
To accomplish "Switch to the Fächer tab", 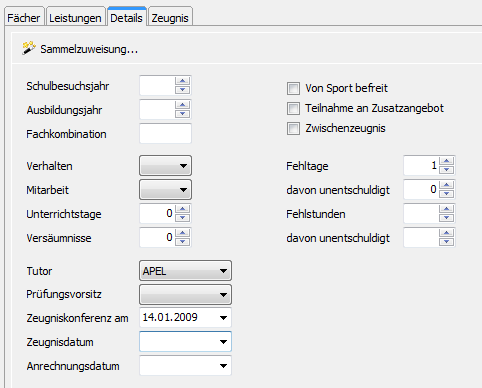I will click(x=24, y=18).
